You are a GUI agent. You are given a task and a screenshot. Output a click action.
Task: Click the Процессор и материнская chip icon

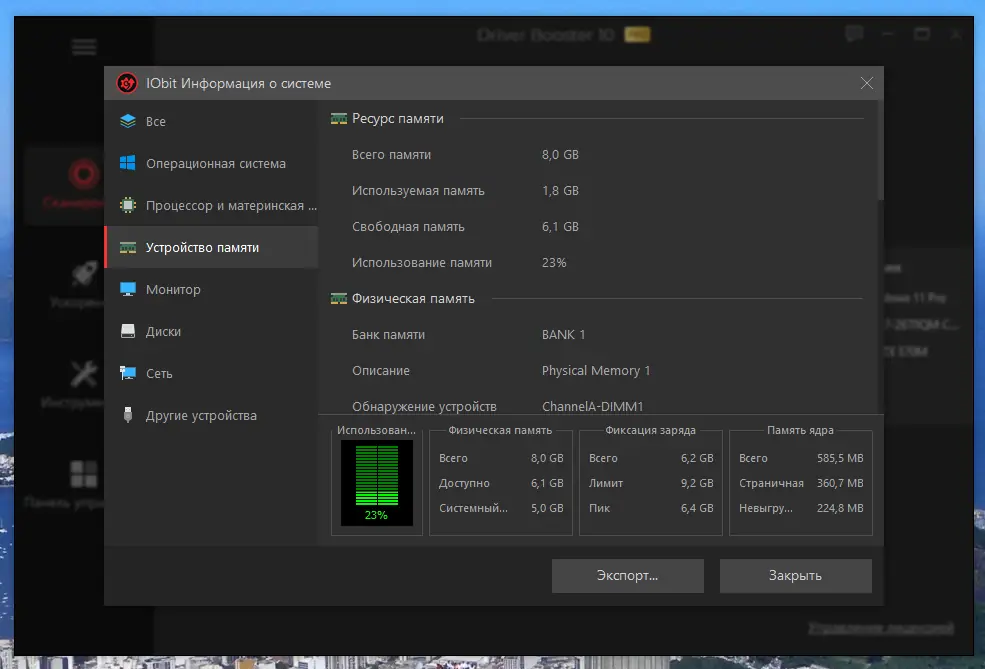[128, 205]
